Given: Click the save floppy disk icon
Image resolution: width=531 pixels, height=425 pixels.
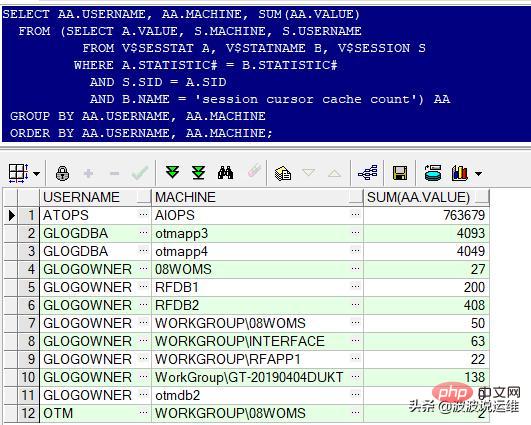Looking at the screenshot, I should coord(400,173).
